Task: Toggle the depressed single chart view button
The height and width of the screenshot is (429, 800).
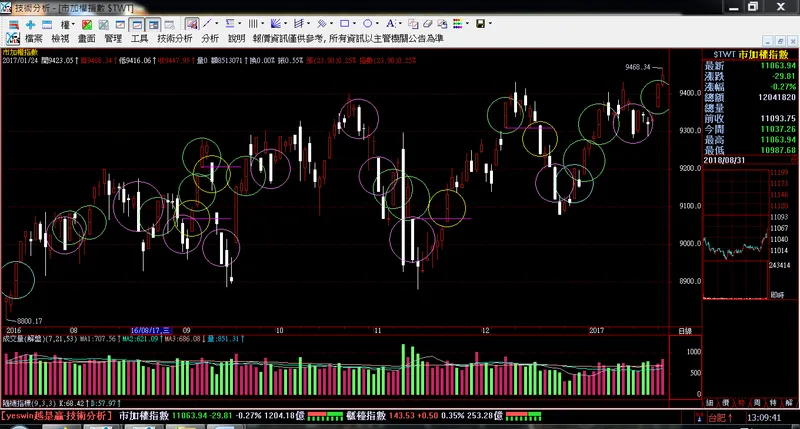Action: [137, 24]
